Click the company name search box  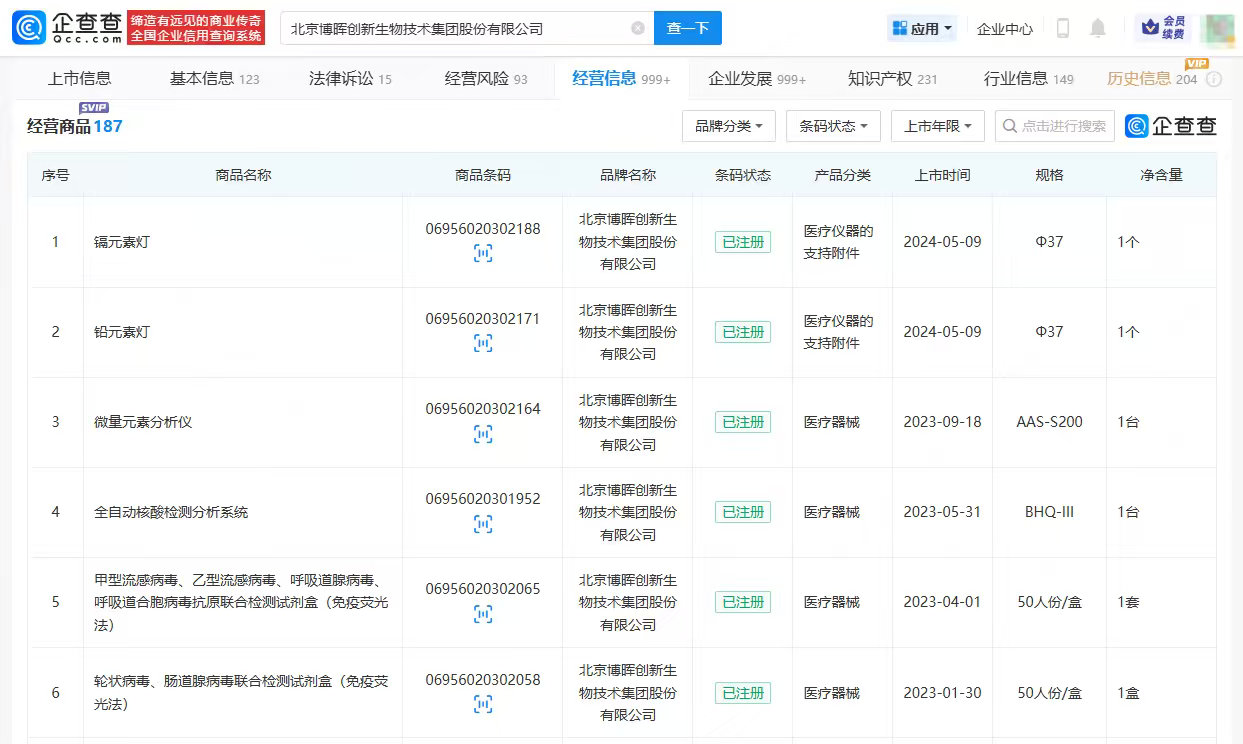[455, 29]
